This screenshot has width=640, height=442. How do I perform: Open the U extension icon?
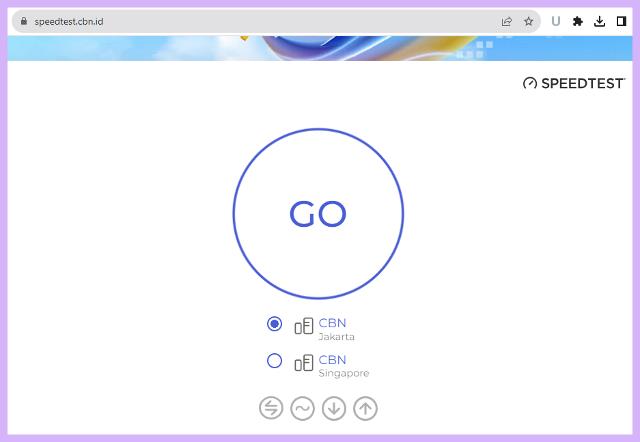(556, 21)
